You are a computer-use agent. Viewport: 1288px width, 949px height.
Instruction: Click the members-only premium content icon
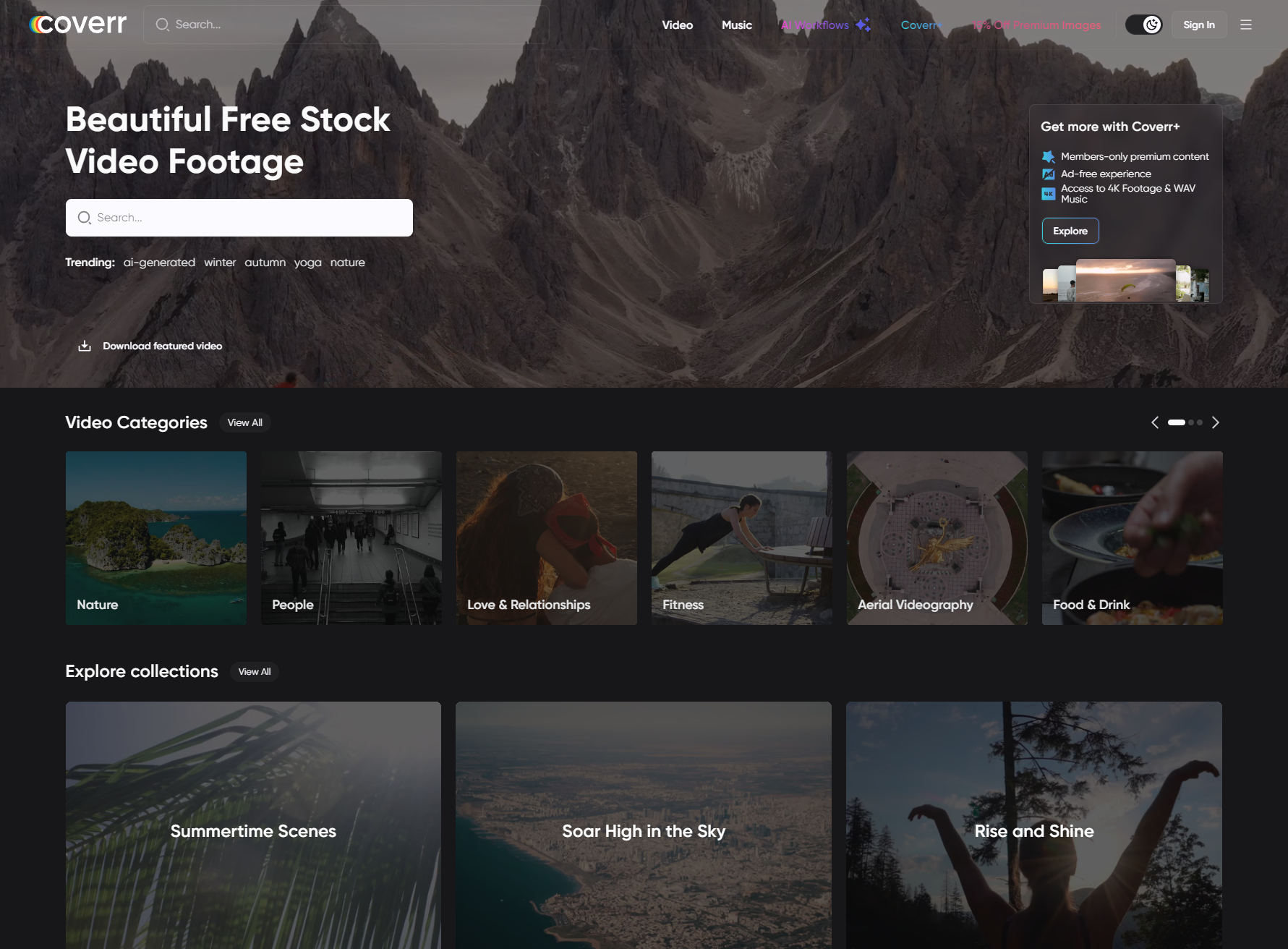(1048, 157)
